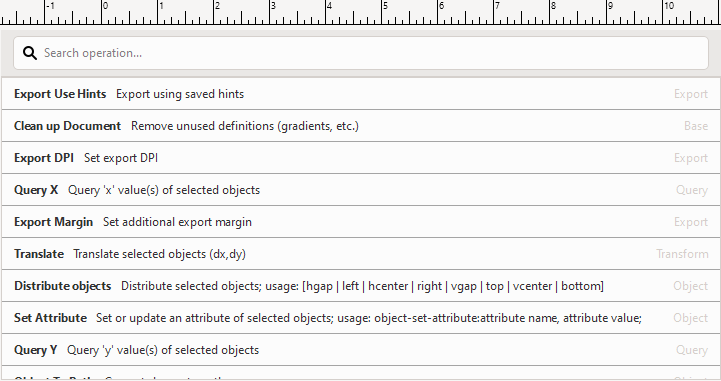Click the horizontal ruler at mark 0
Image resolution: width=721 pixels, height=381 pixels.
(x=102, y=12)
